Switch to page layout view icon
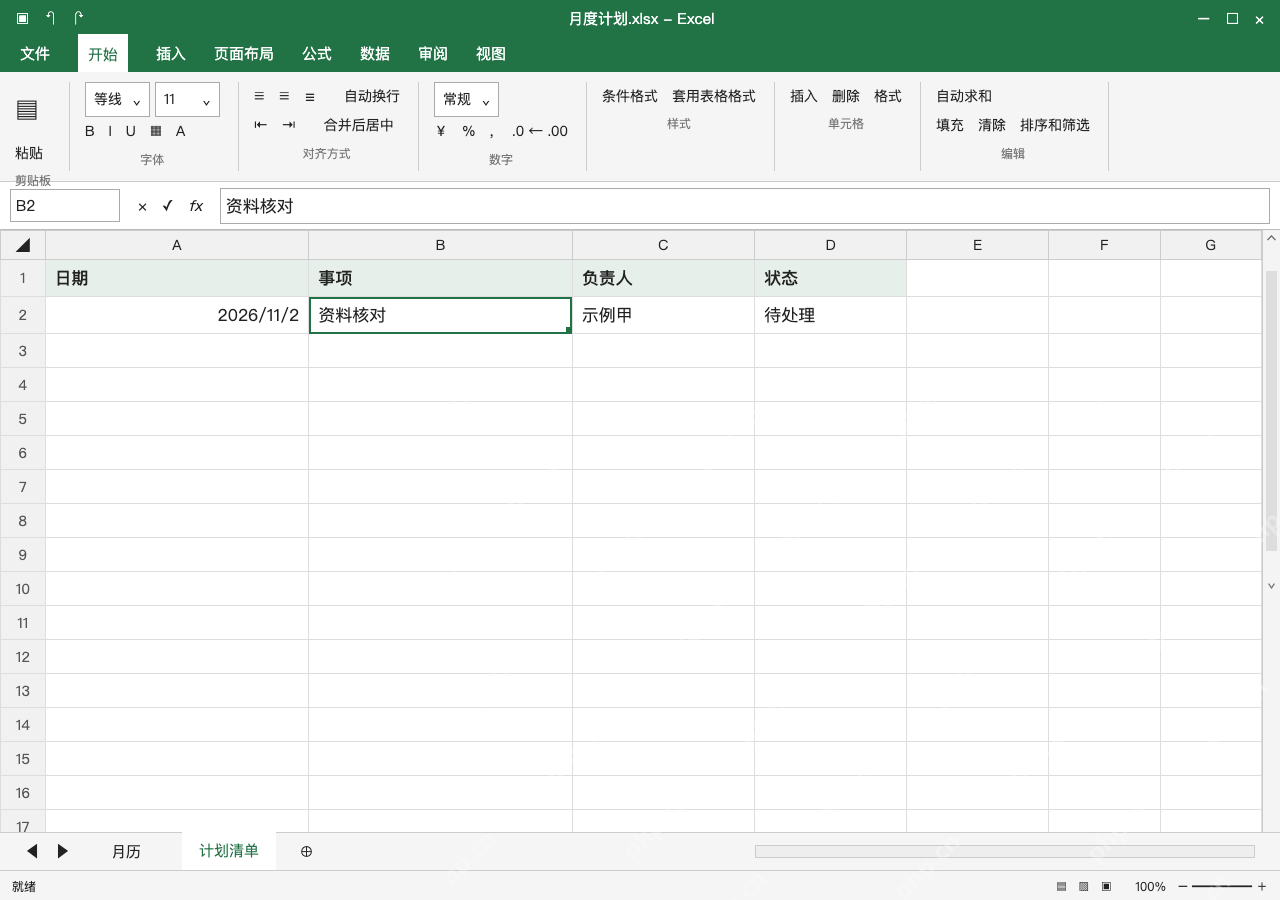Screen dimensions: 1280x900 pyautogui.click(x=1083, y=886)
